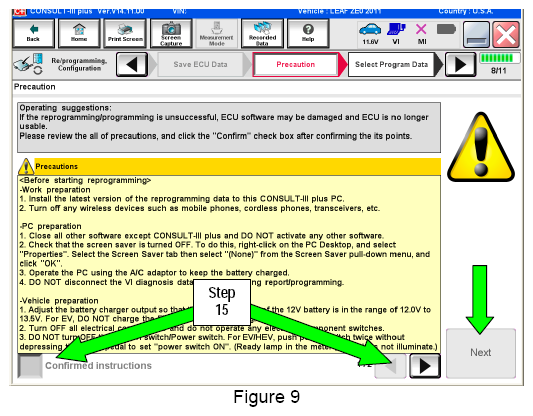Click the Precautions header warning icon
The width and height of the screenshot is (533, 416).
click(x=26, y=166)
